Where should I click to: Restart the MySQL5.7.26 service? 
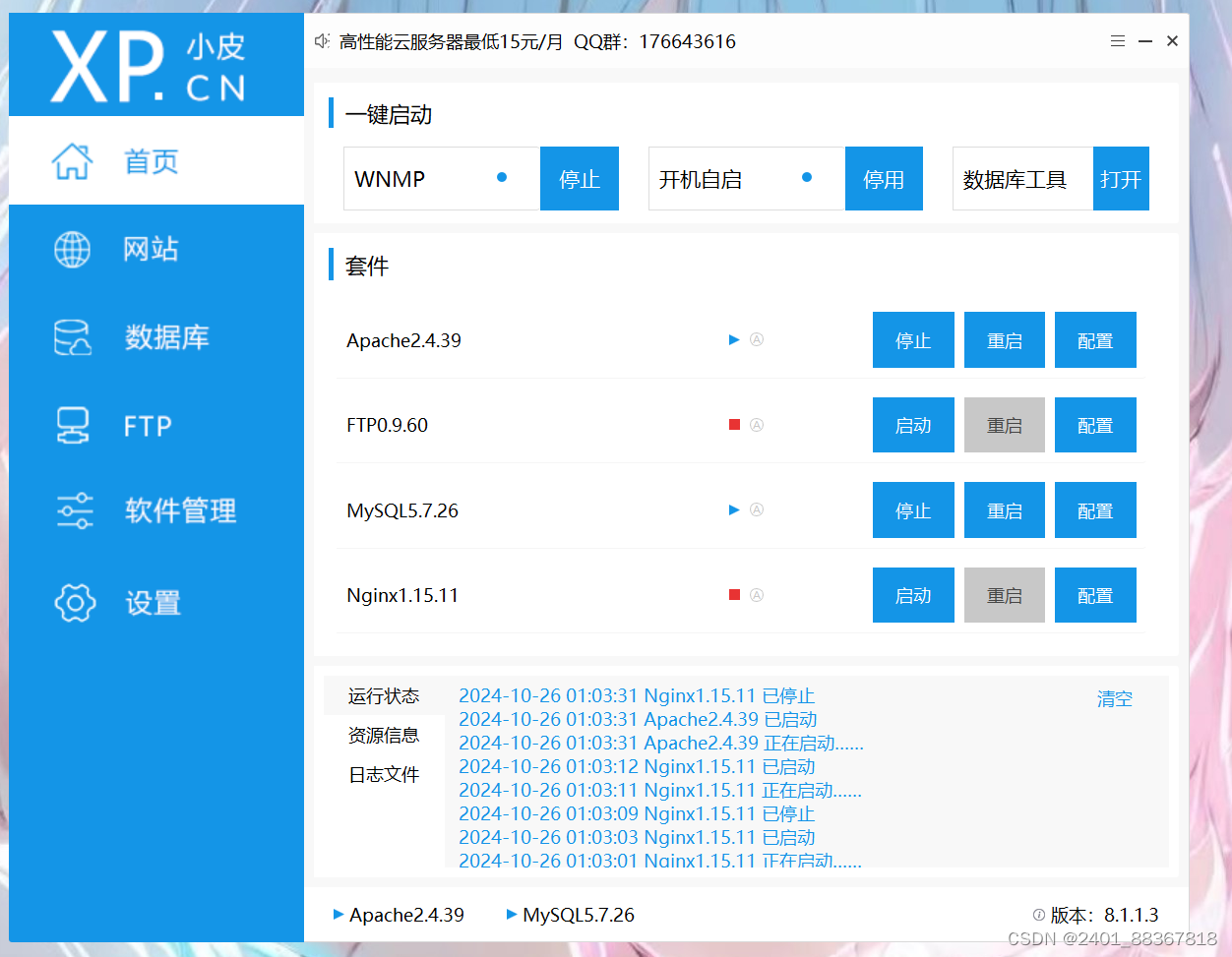pos(1005,510)
